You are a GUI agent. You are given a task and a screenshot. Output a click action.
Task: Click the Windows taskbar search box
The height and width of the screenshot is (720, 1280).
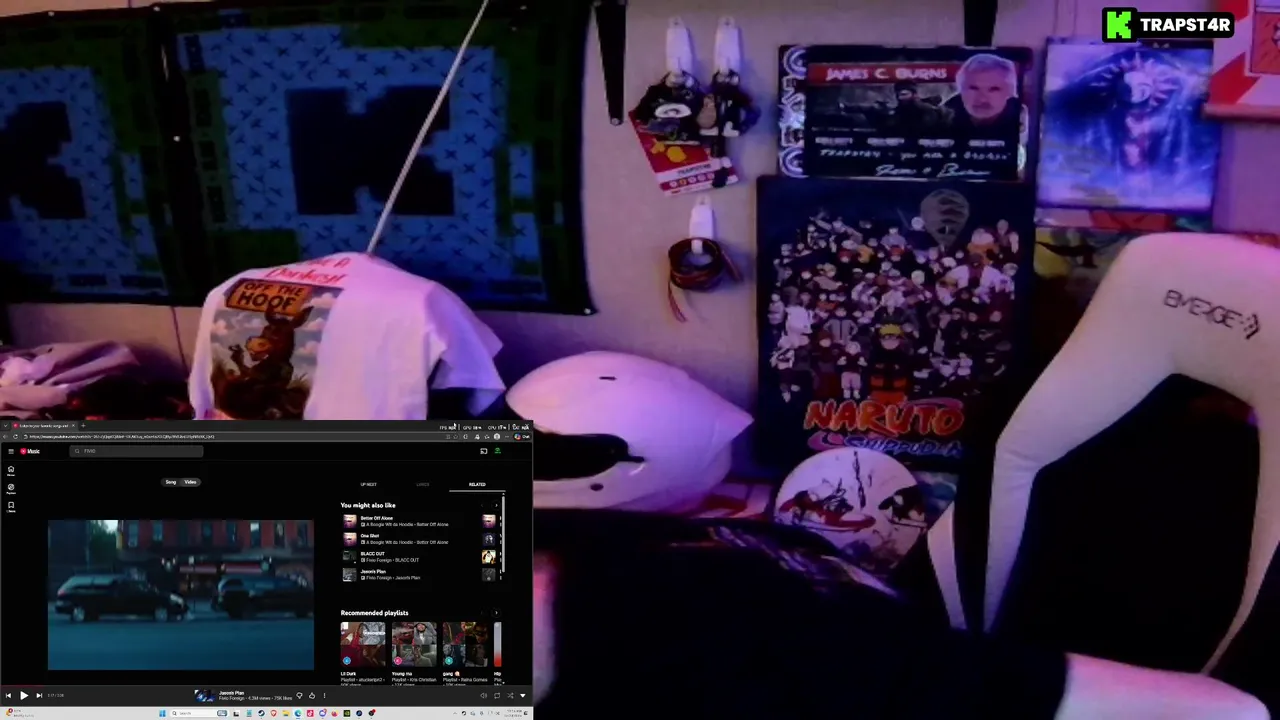coord(199,713)
